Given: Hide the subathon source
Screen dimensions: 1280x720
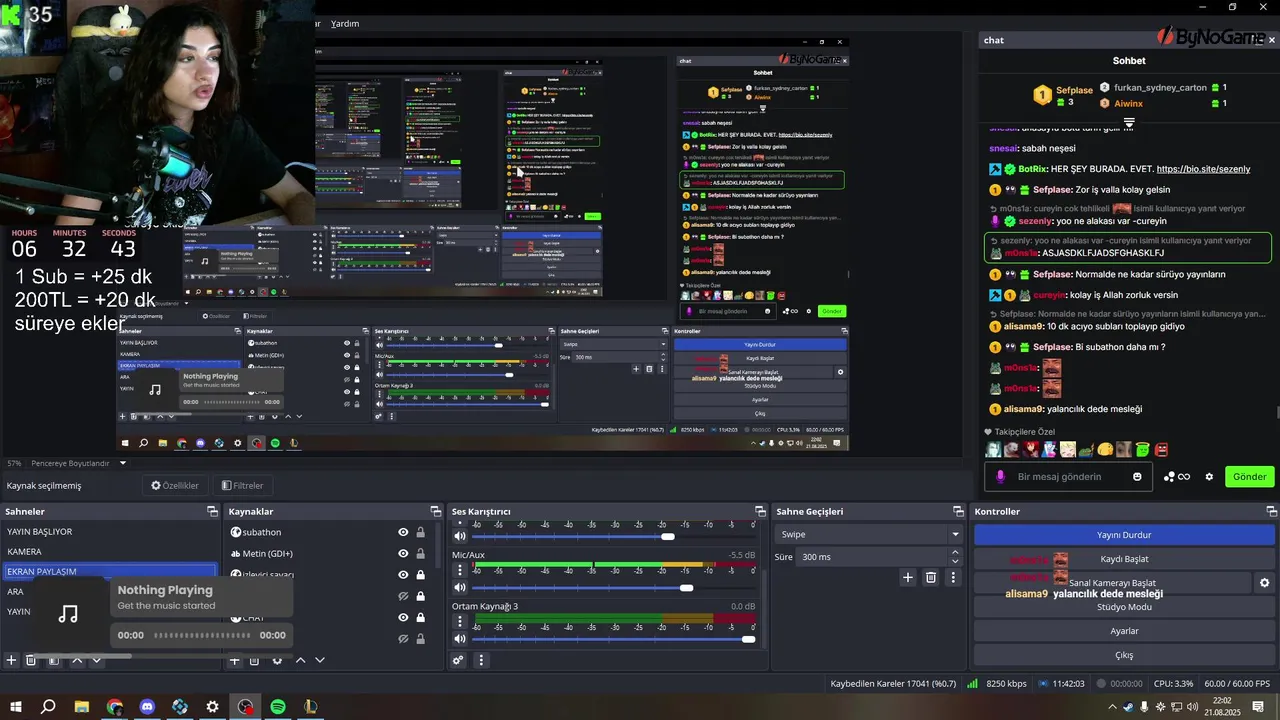Looking at the screenshot, I should click(403, 532).
